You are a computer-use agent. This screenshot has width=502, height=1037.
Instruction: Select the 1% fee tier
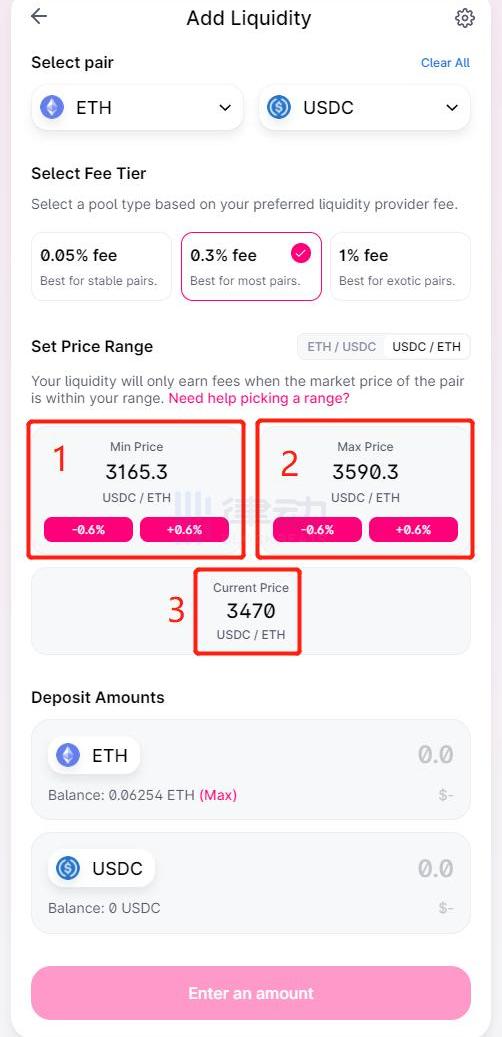point(401,267)
